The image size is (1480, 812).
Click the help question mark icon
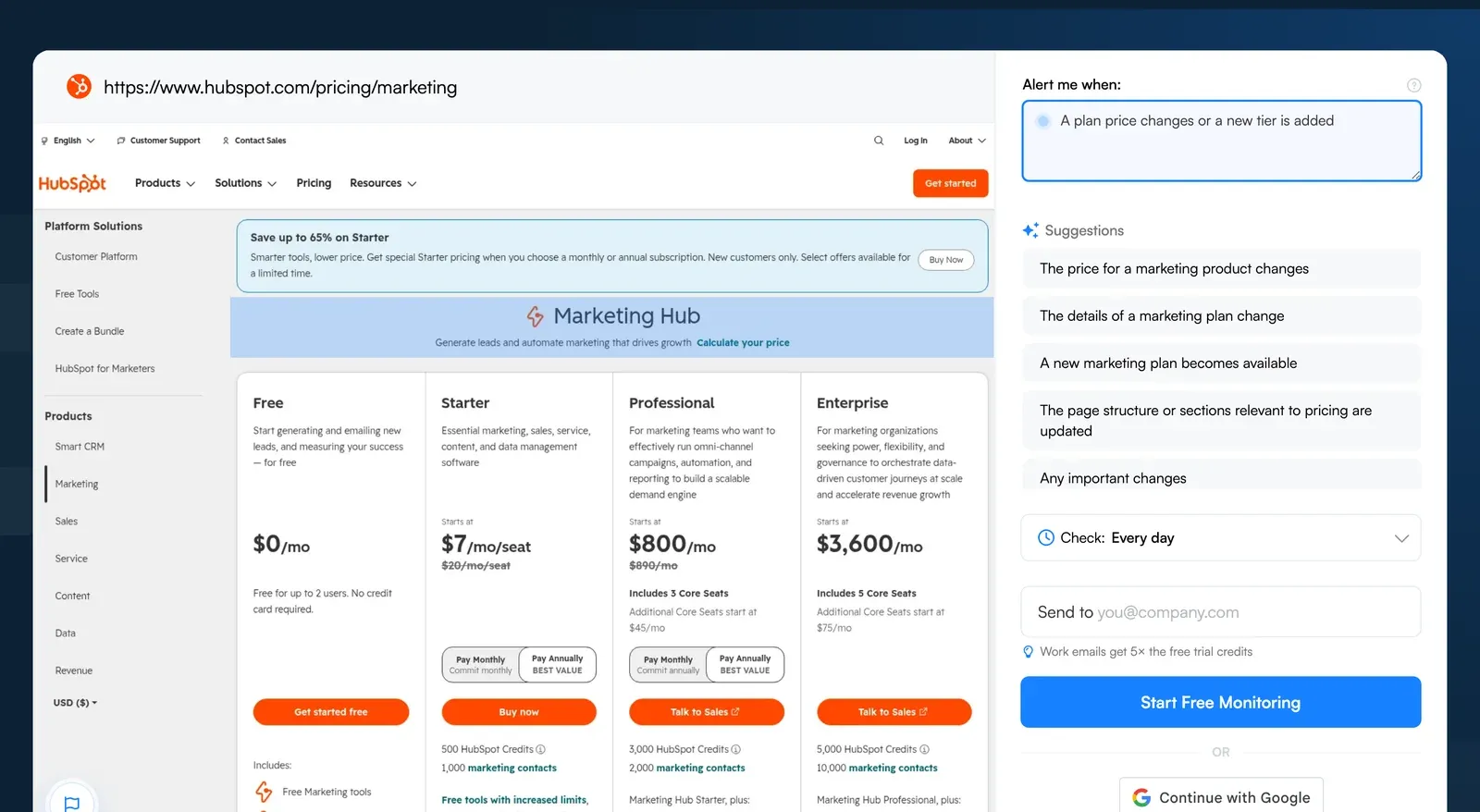(1413, 85)
